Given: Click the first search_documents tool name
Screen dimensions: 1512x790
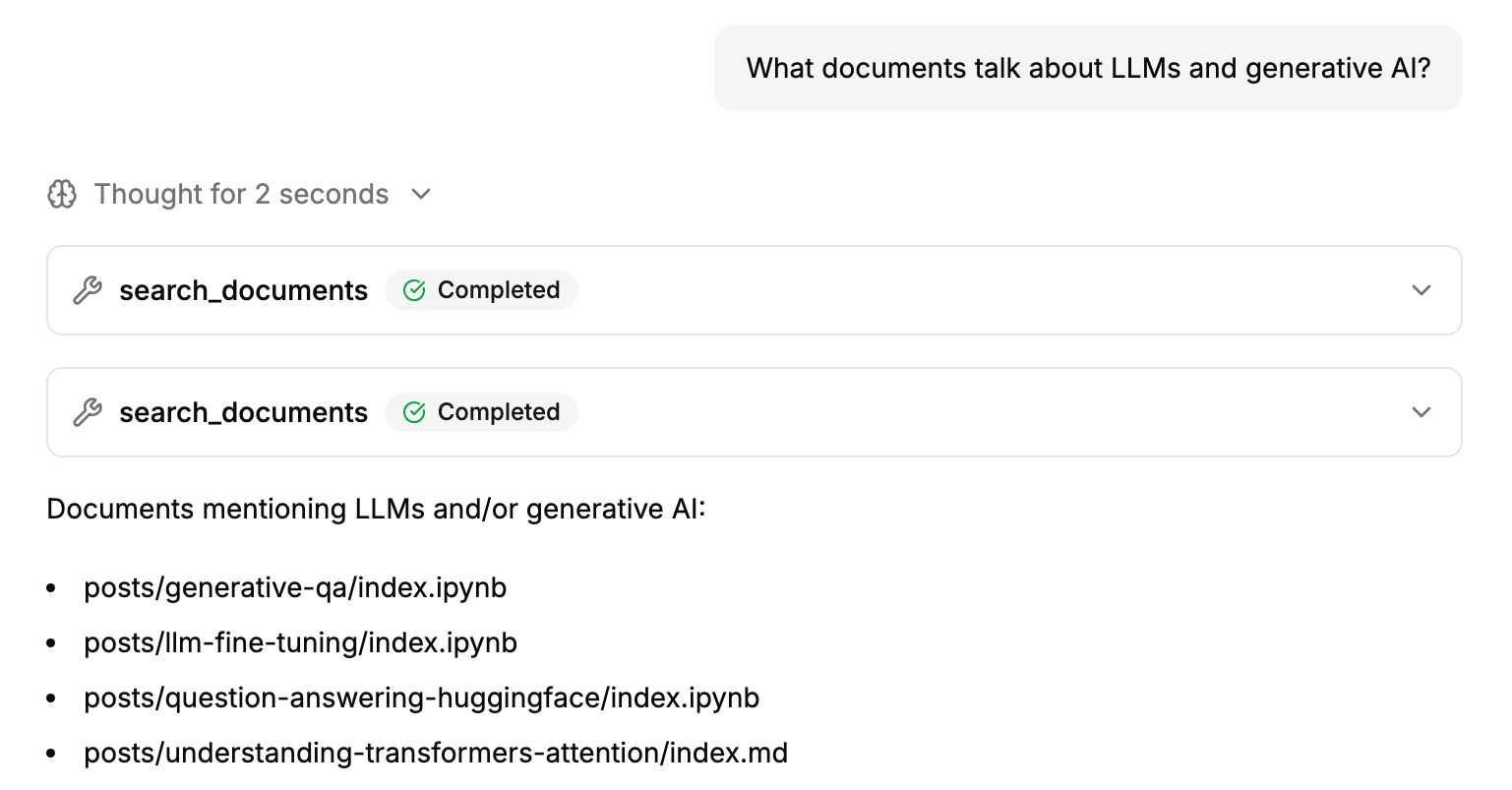Looking at the screenshot, I should pyautogui.click(x=243, y=290).
